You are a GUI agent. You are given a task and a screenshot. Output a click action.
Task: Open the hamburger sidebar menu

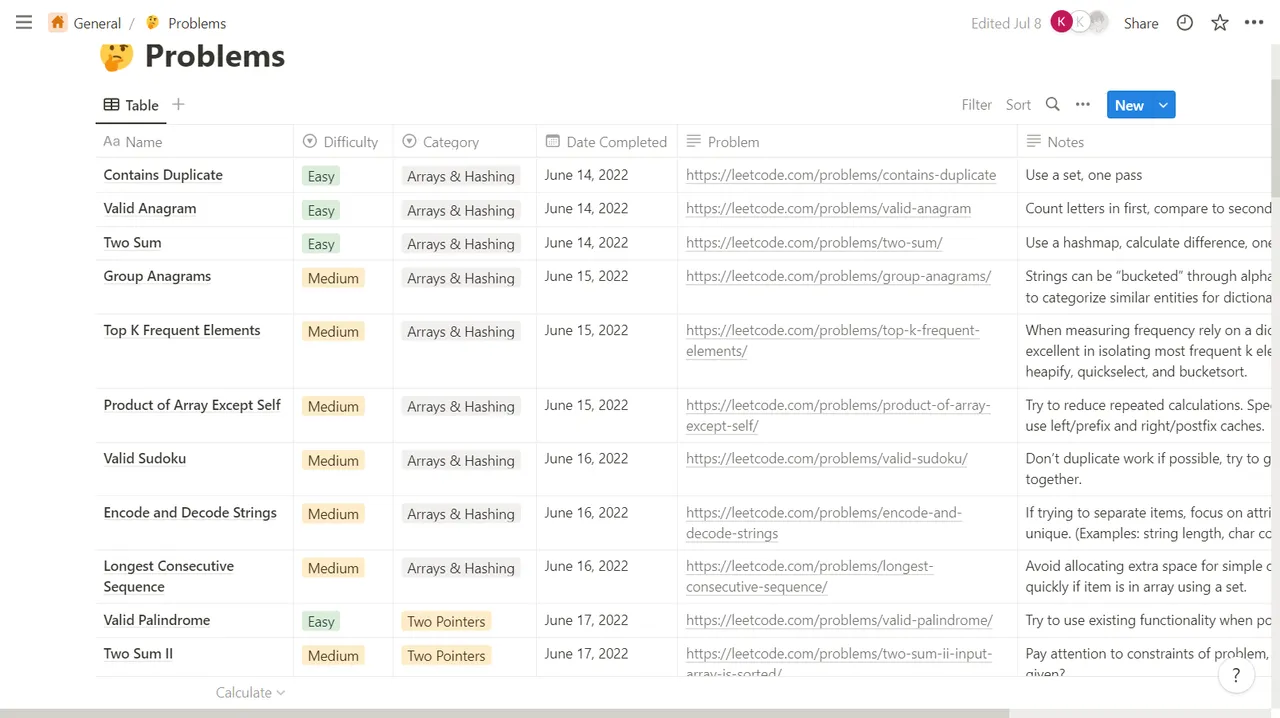pyautogui.click(x=24, y=23)
